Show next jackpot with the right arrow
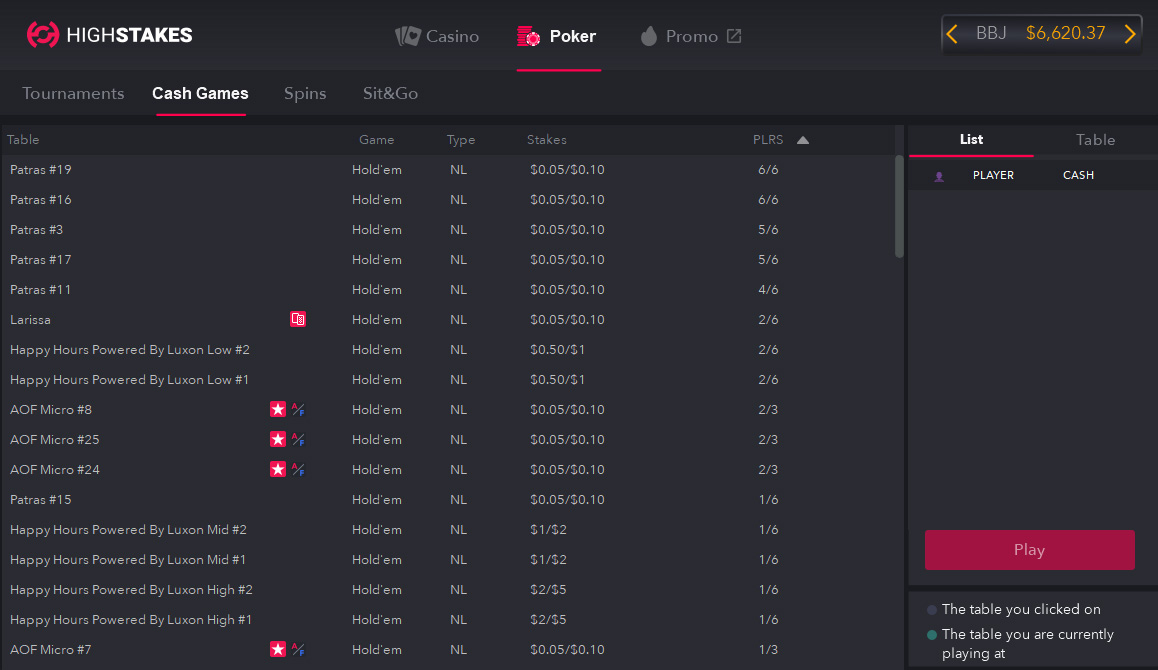 coord(1130,34)
